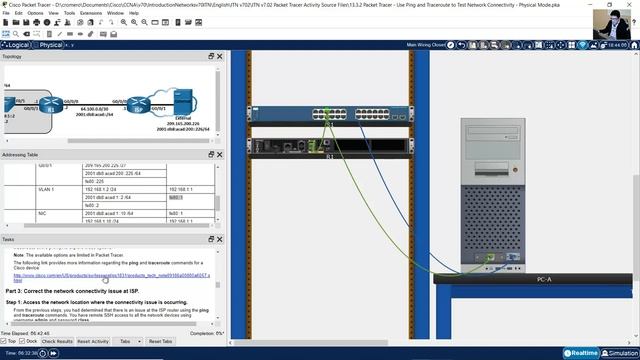Zoom in using the magnifier plus icon
The height and width of the screenshot is (360, 640).
[124, 22]
